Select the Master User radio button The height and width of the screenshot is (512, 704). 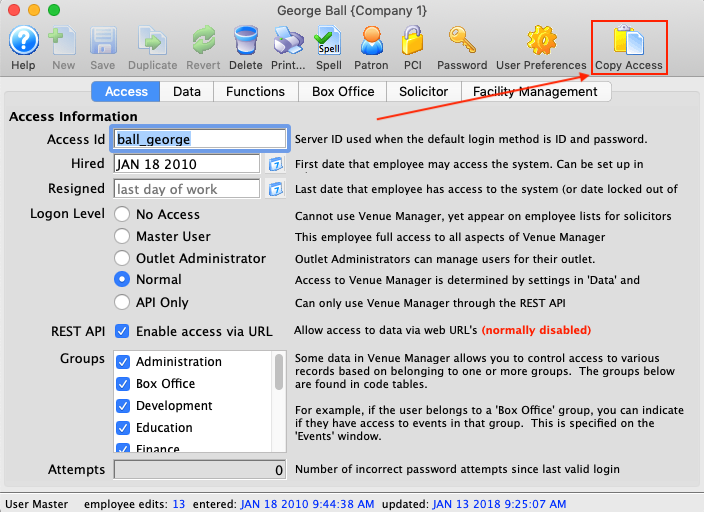pos(122,236)
